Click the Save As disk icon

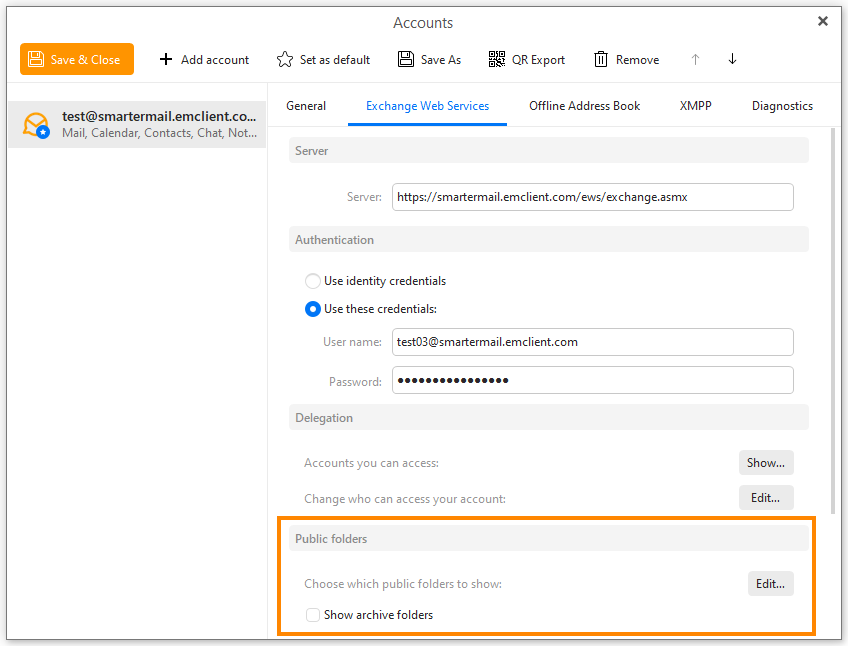click(406, 59)
